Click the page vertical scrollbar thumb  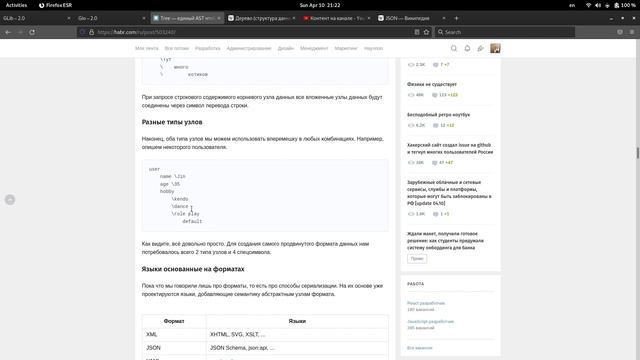638,153
